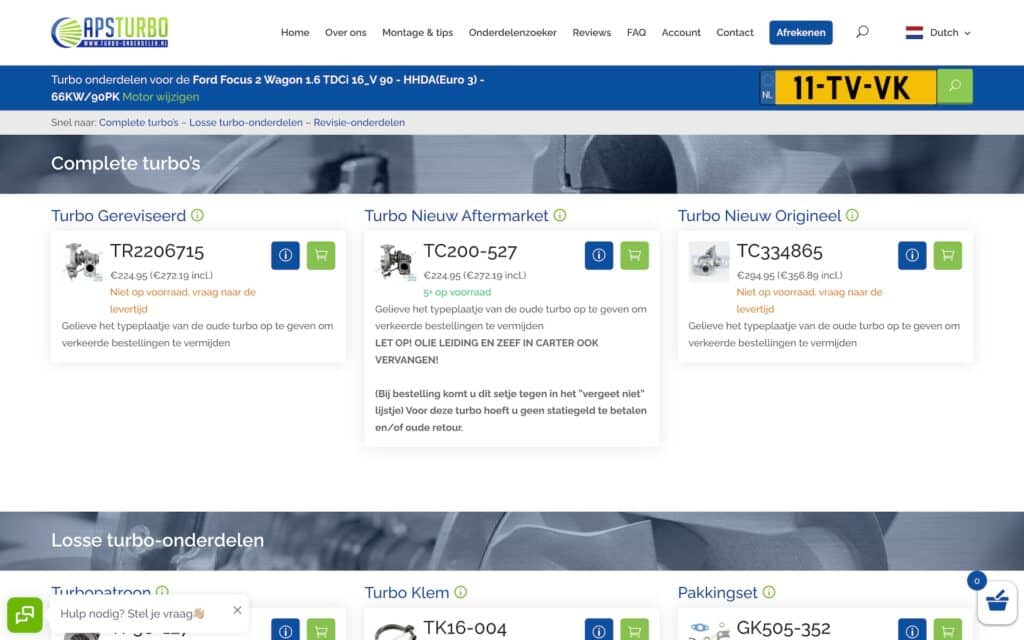Image resolution: width=1024 pixels, height=640 pixels.
Task: Click '€294.95 (€356.89 incl.)' price
Action: (x=790, y=275)
